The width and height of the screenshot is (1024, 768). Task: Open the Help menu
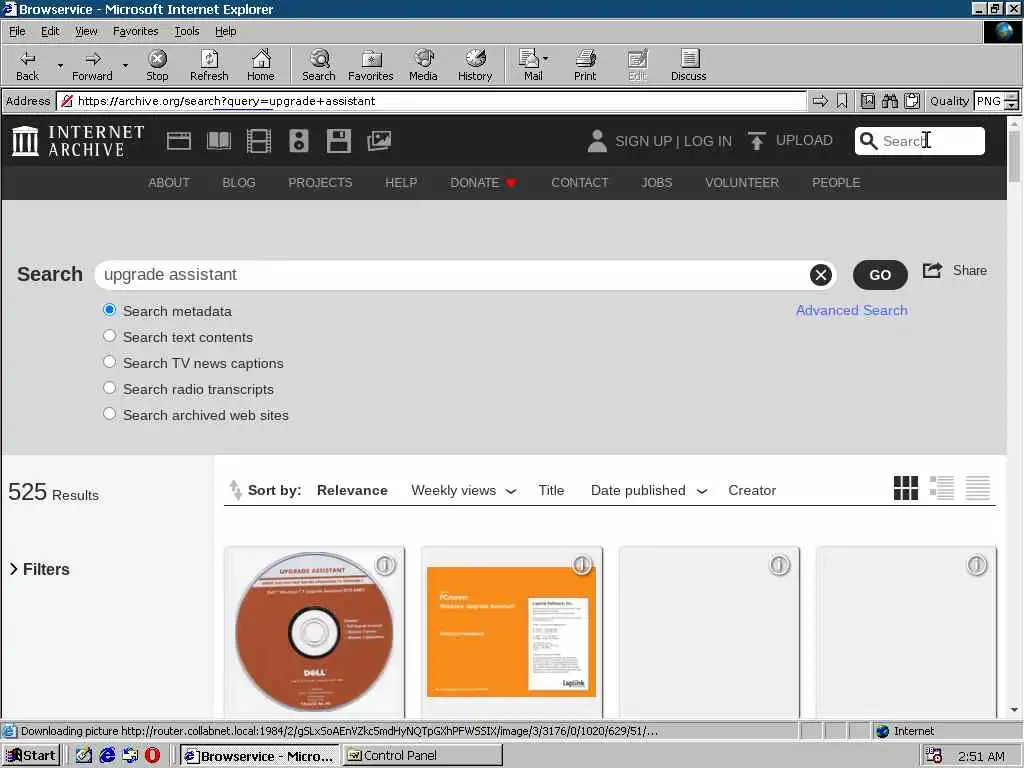tap(225, 31)
